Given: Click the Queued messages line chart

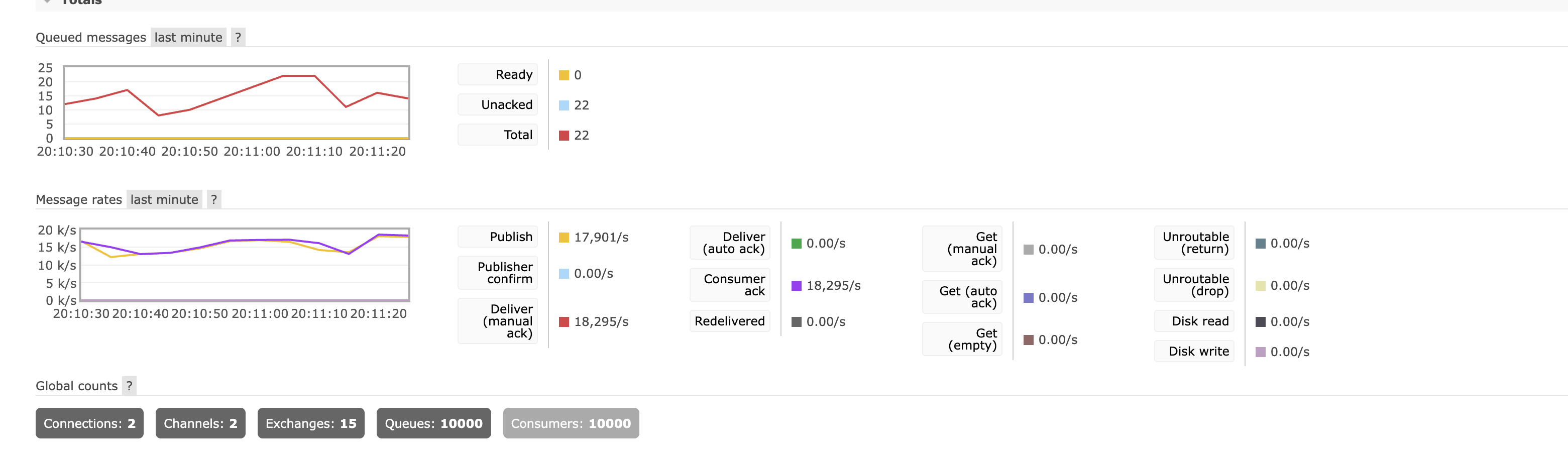Looking at the screenshot, I should coord(236,102).
